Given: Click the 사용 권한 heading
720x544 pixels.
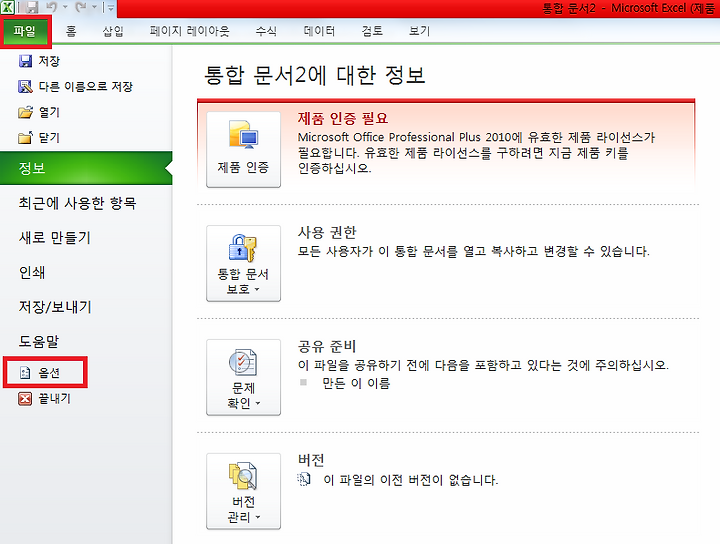Looking at the screenshot, I should (327, 232).
